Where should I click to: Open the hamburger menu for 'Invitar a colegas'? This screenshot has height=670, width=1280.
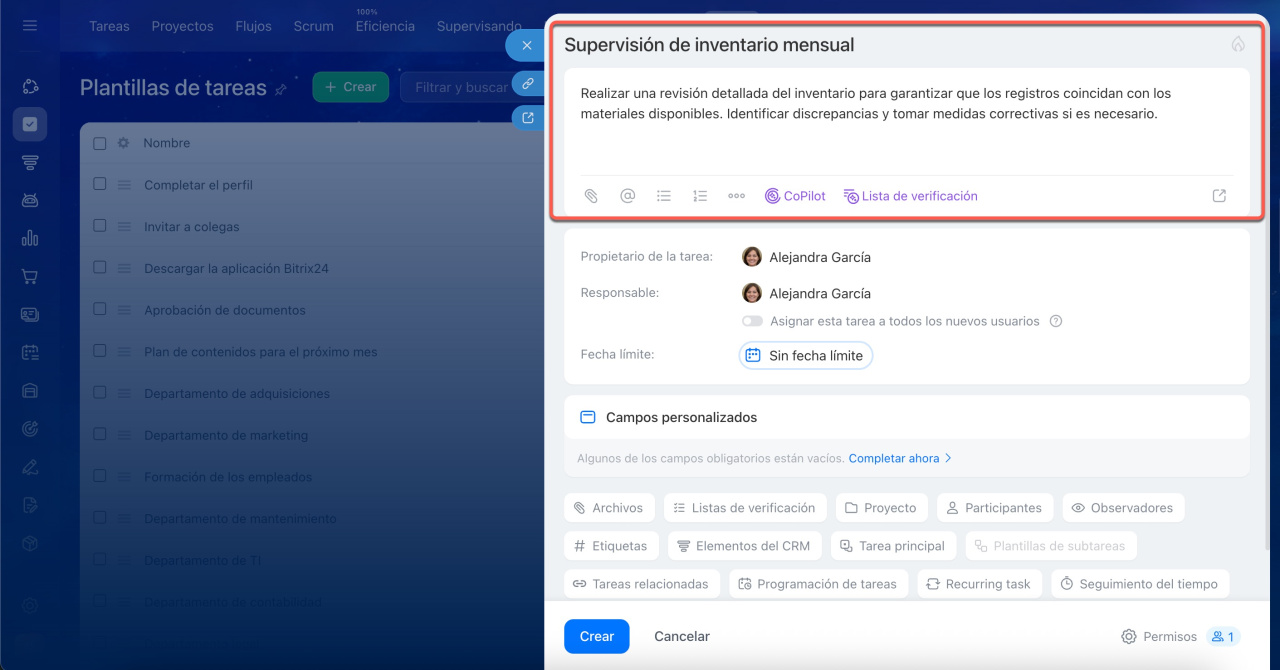[125, 227]
